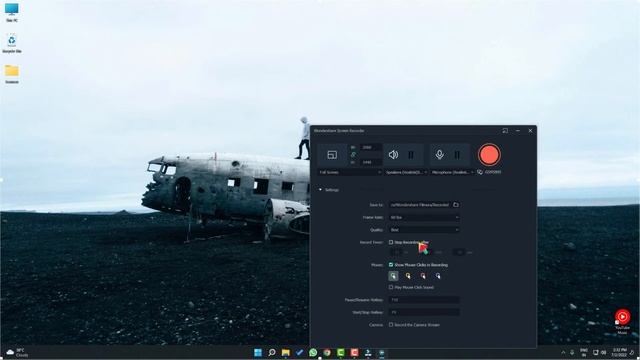Open network and volume quick settings
This screenshot has width=640, height=360.
coord(599,353)
